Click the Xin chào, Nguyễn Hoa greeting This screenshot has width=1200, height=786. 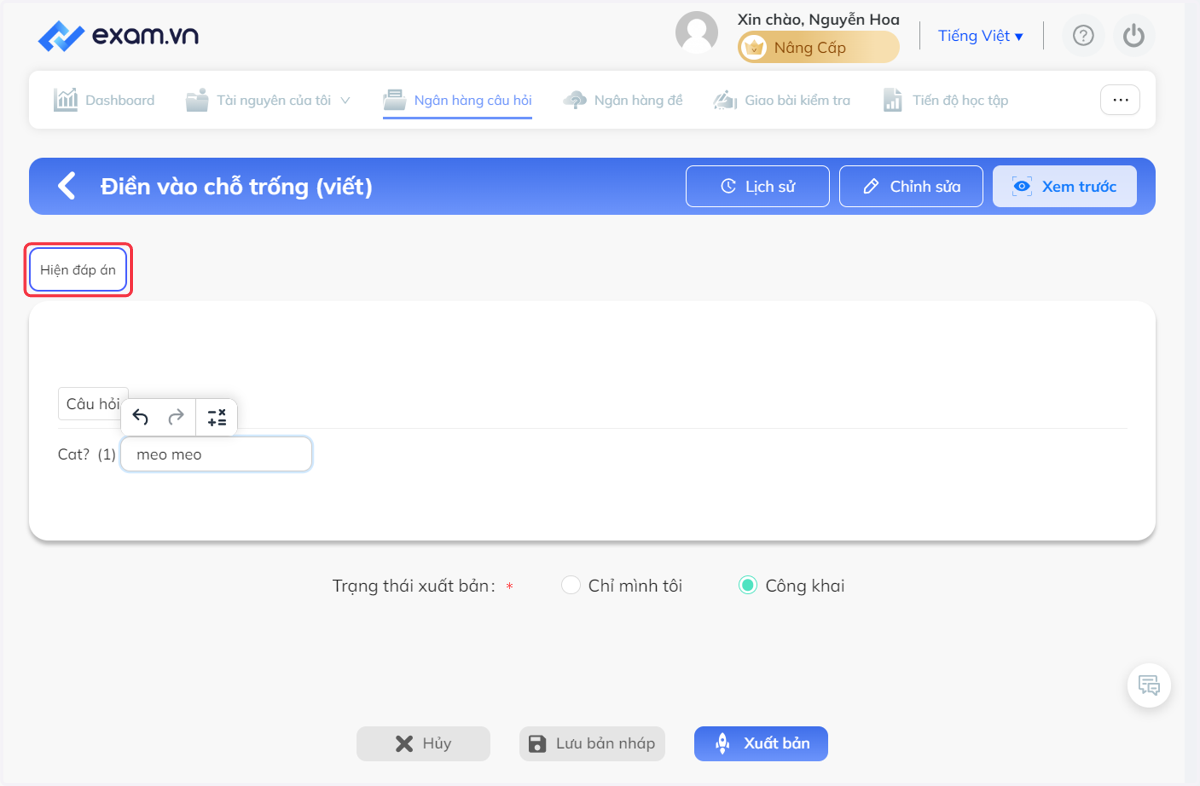(818, 19)
